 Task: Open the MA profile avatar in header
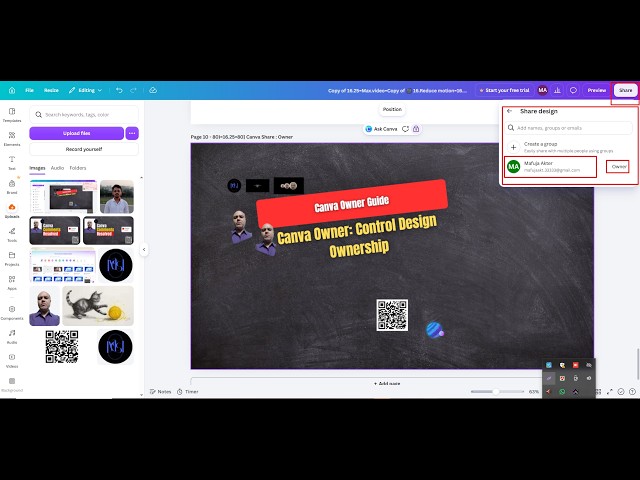coord(542,90)
